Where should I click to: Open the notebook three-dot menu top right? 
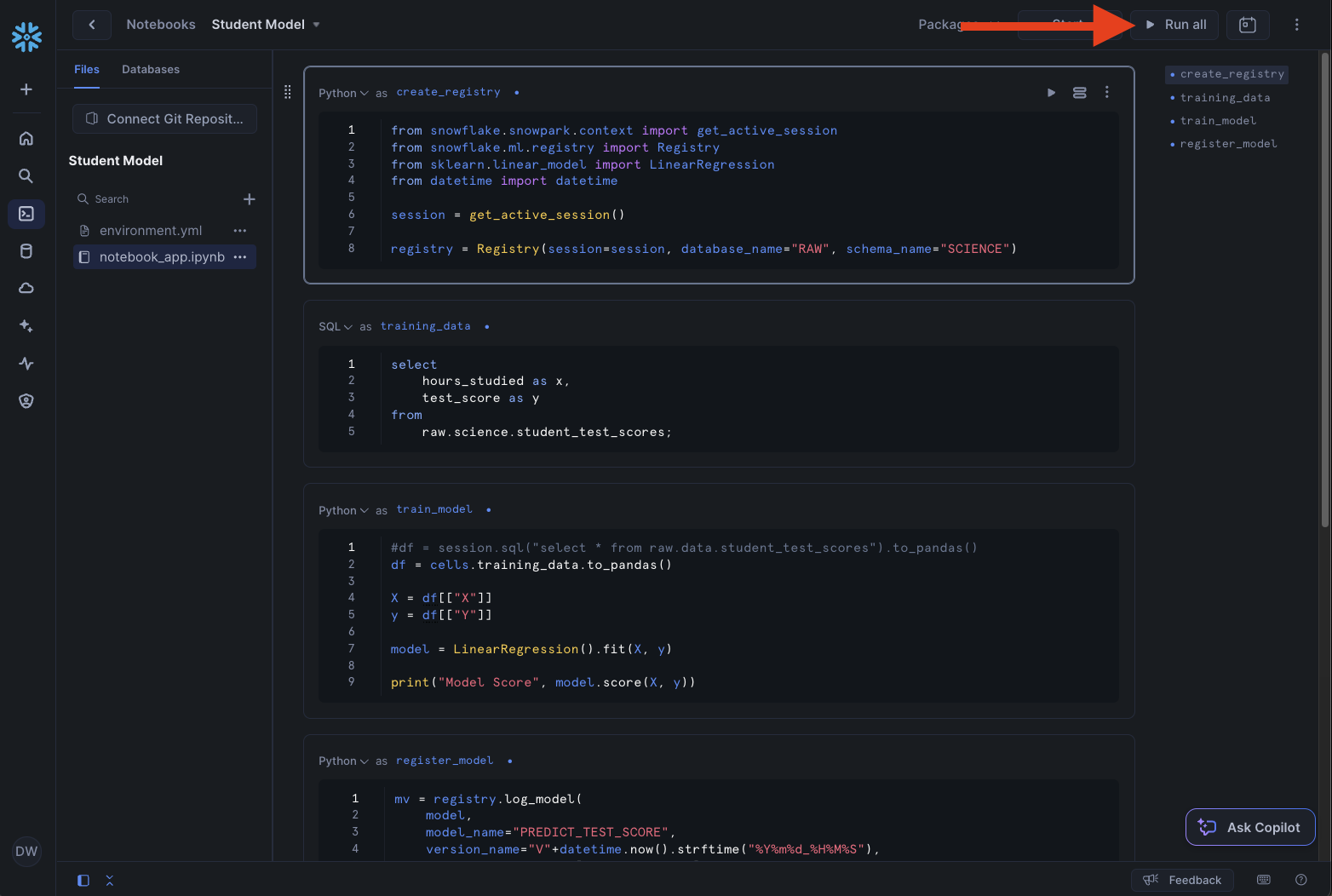(x=1296, y=25)
